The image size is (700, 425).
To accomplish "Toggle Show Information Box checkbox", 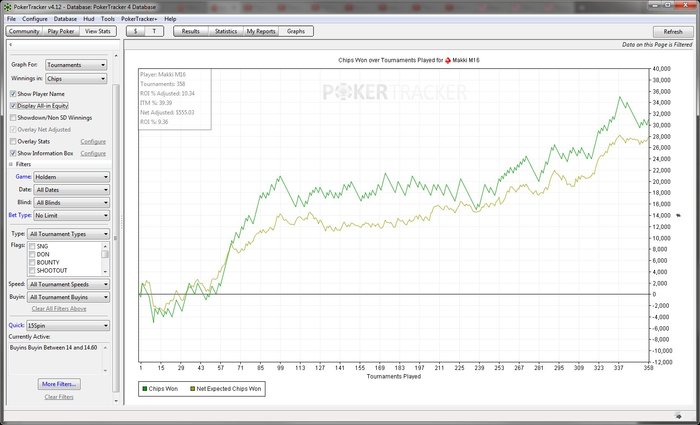I will click(13, 153).
